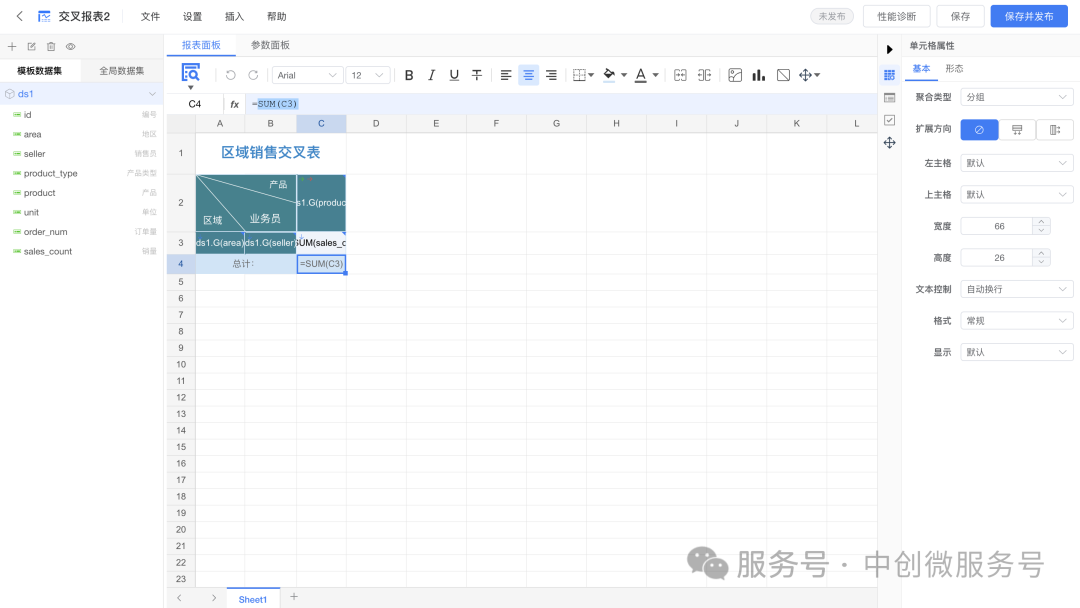Viewport: 1080px width, 608px height.
Task: Insert an image into the cell
Action: pos(735,75)
